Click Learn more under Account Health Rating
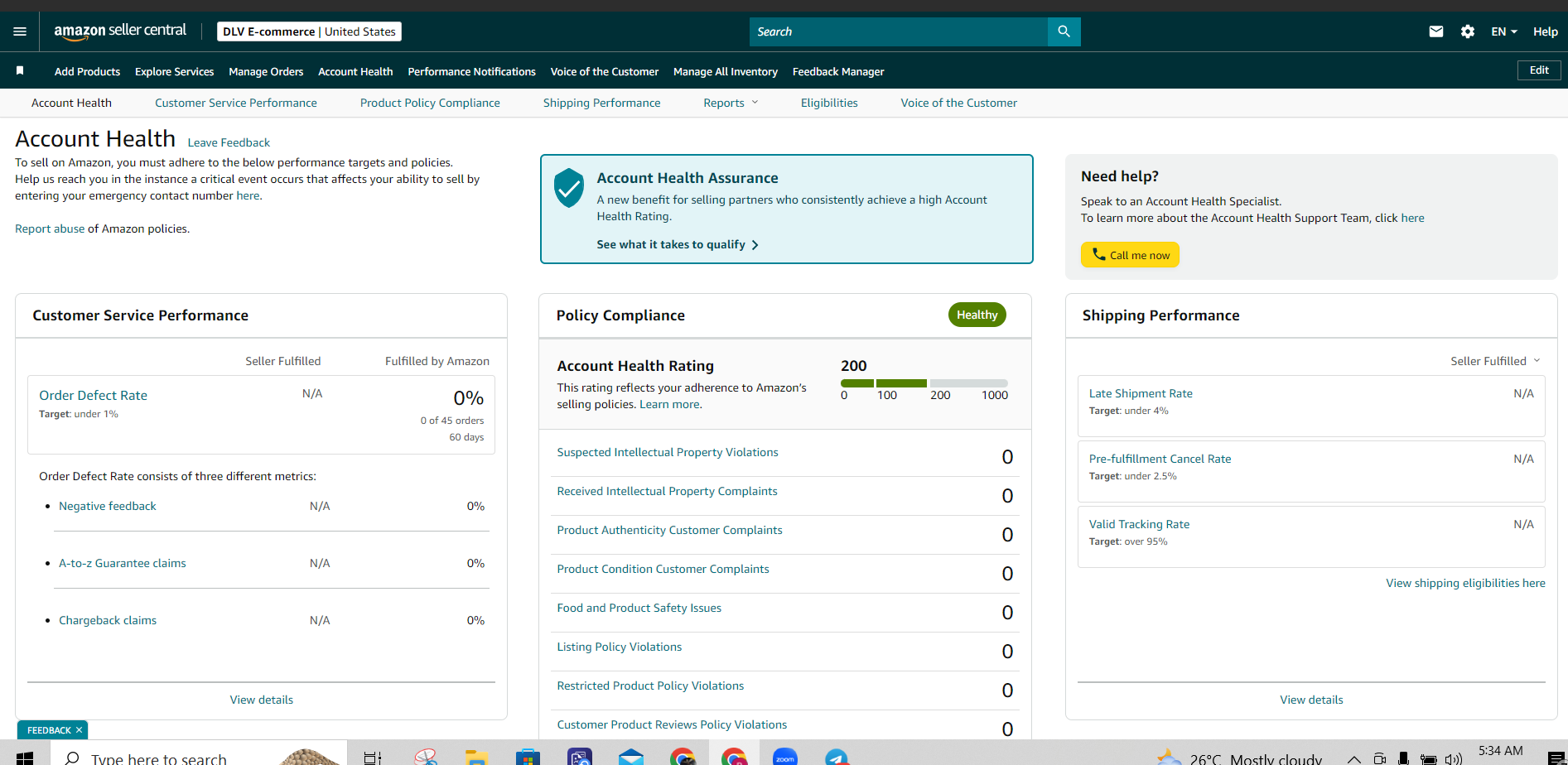The width and height of the screenshot is (1568, 765). 669,404
